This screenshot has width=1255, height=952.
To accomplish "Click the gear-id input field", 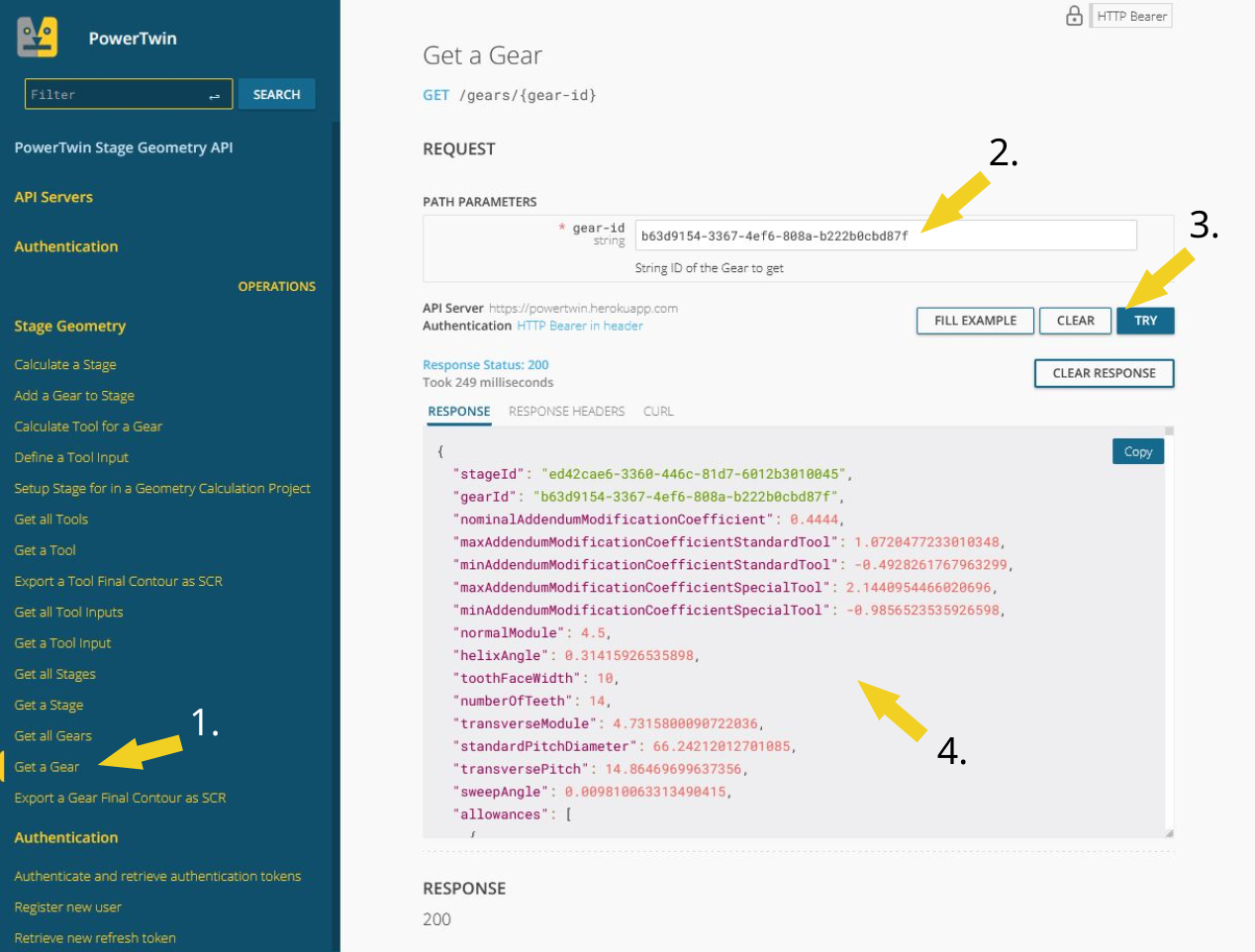I will point(885,236).
